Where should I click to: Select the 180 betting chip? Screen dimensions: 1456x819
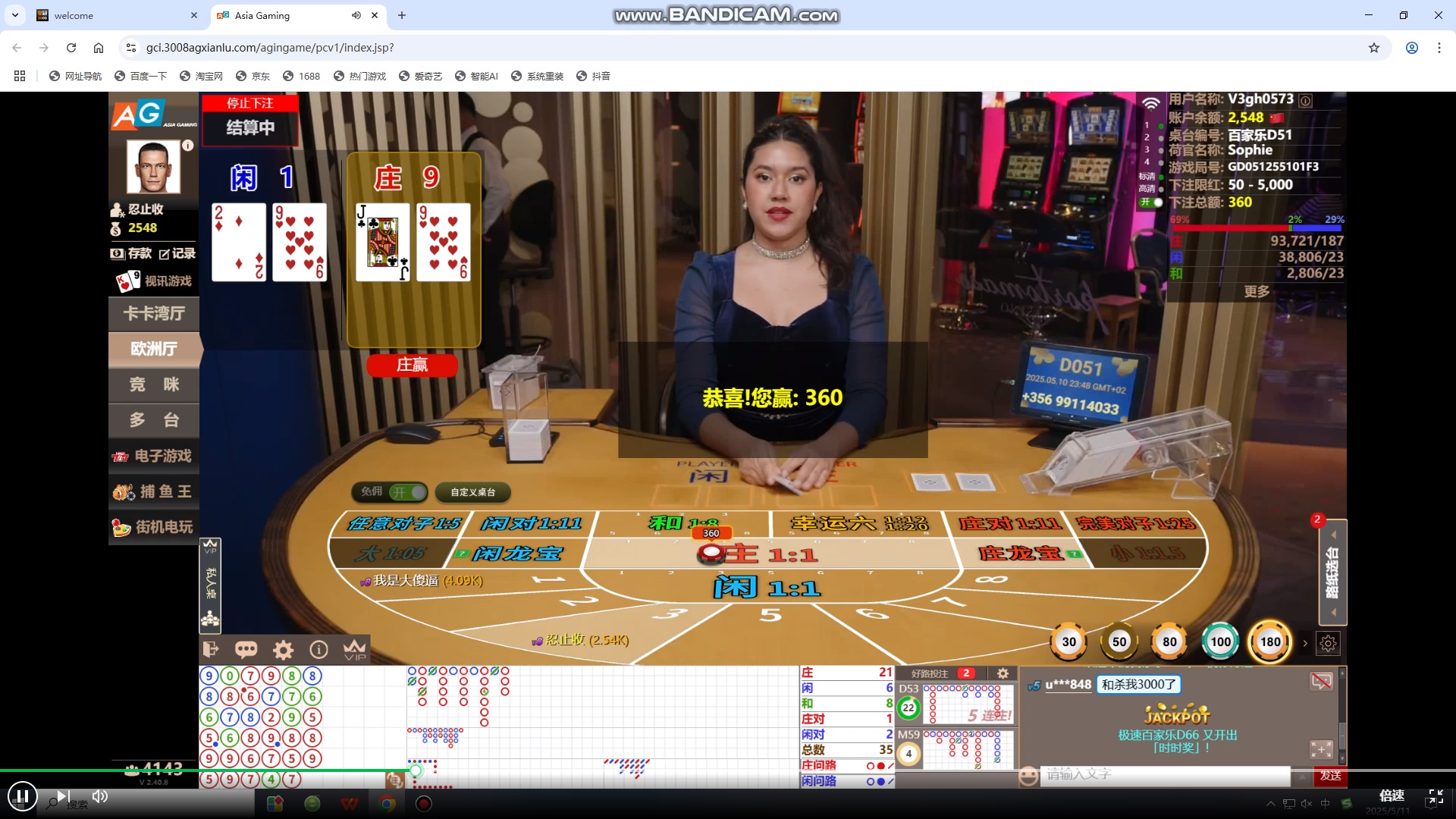pyautogui.click(x=1270, y=642)
